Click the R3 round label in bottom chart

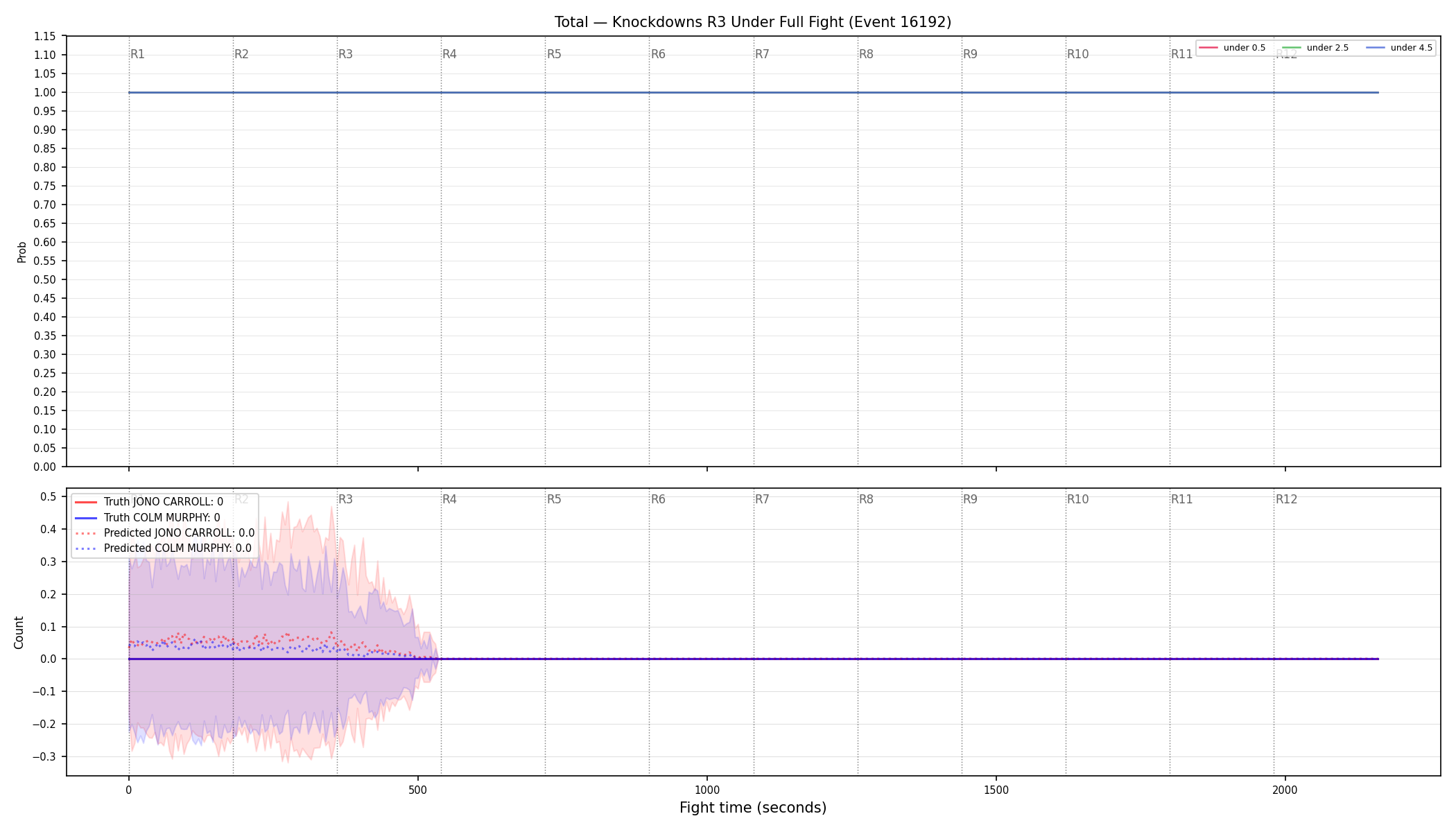point(345,499)
